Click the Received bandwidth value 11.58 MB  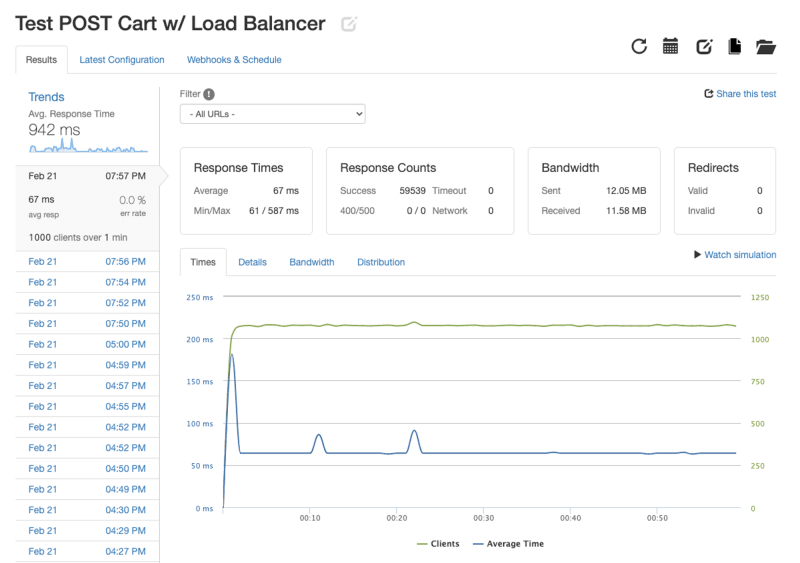click(x=626, y=210)
